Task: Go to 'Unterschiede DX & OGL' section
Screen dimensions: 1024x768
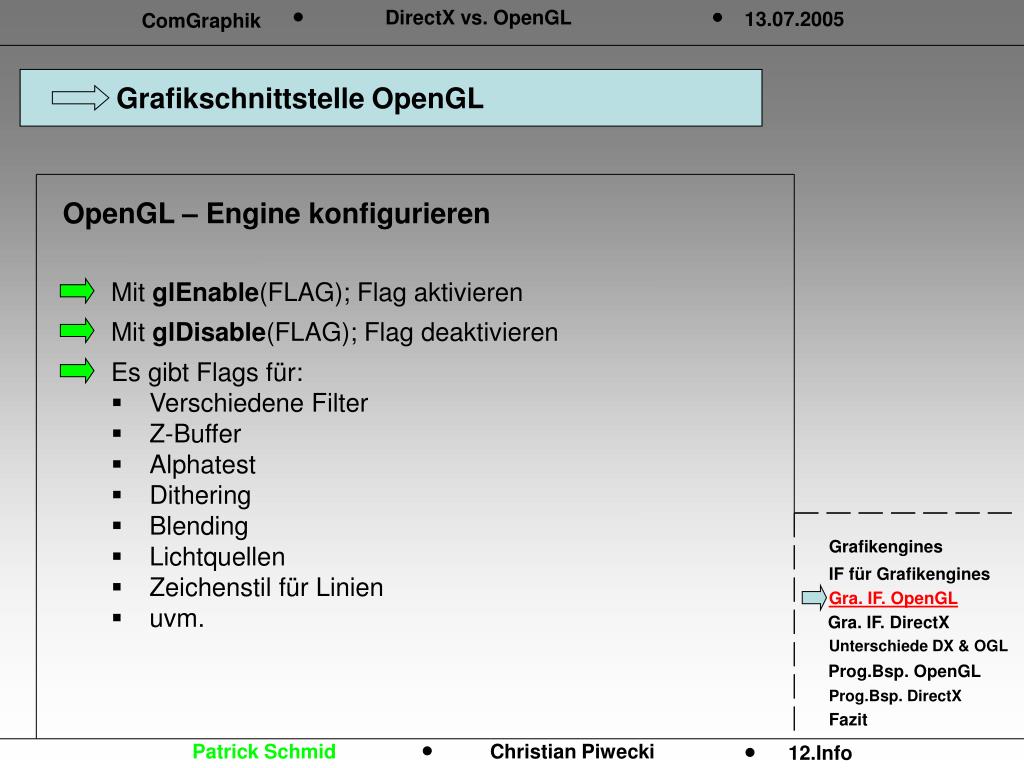Action: pyautogui.click(x=918, y=646)
